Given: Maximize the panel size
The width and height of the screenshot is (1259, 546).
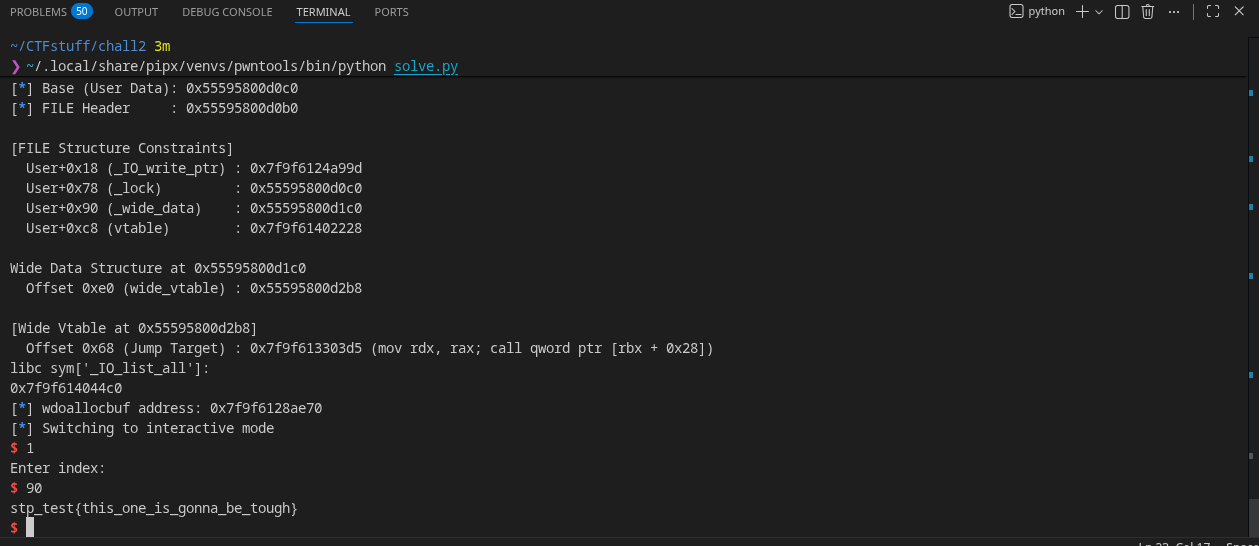Looking at the screenshot, I should [x=1212, y=12].
